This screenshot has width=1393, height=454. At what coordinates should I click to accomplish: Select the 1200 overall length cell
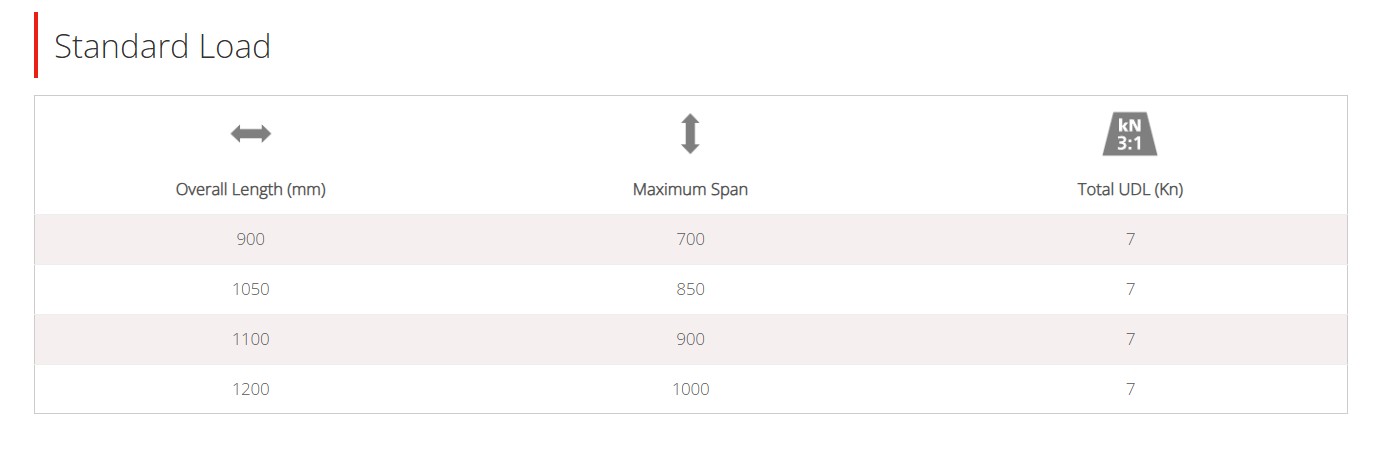pyautogui.click(x=251, y=389)
